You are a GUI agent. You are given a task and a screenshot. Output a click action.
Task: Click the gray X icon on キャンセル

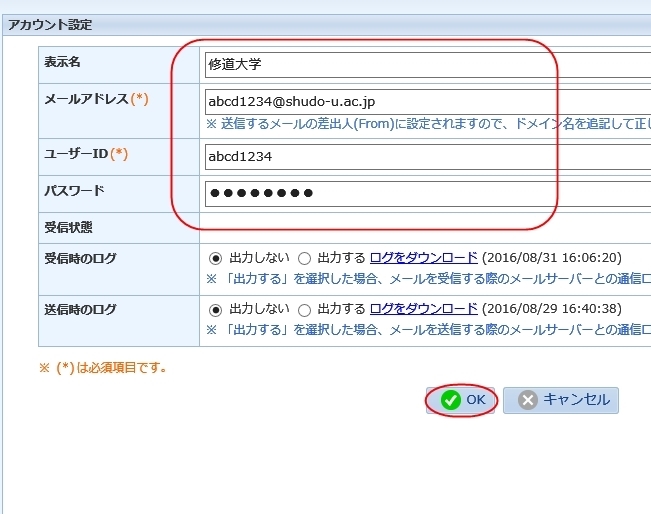528,400
